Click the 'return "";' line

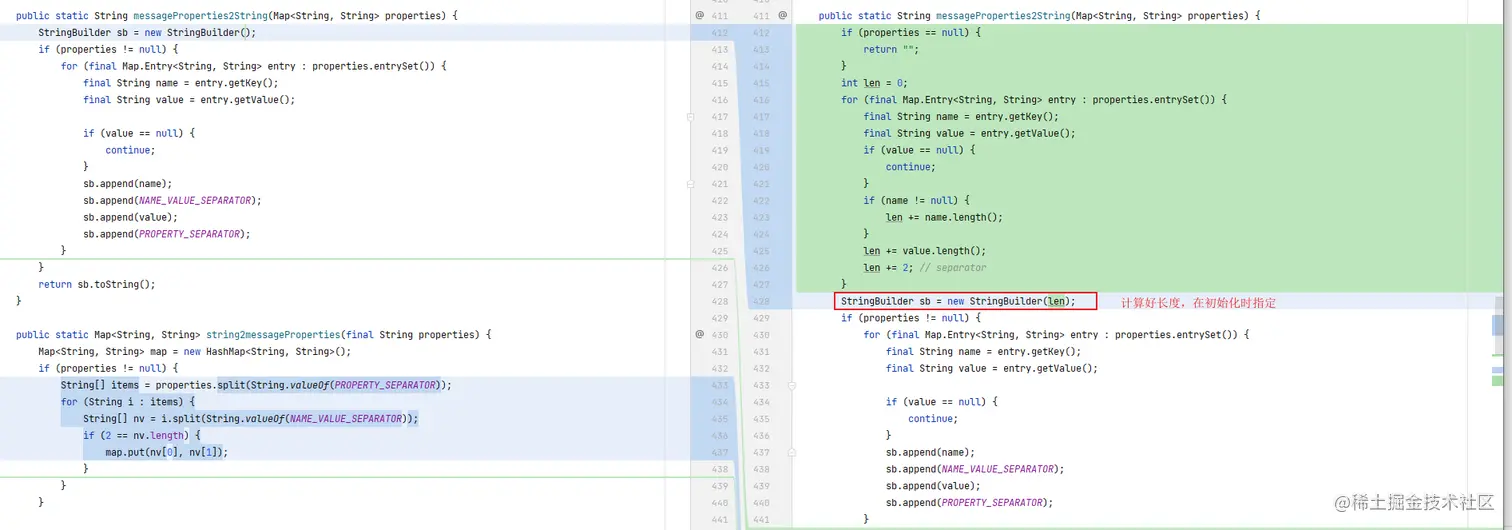(893, 49)
